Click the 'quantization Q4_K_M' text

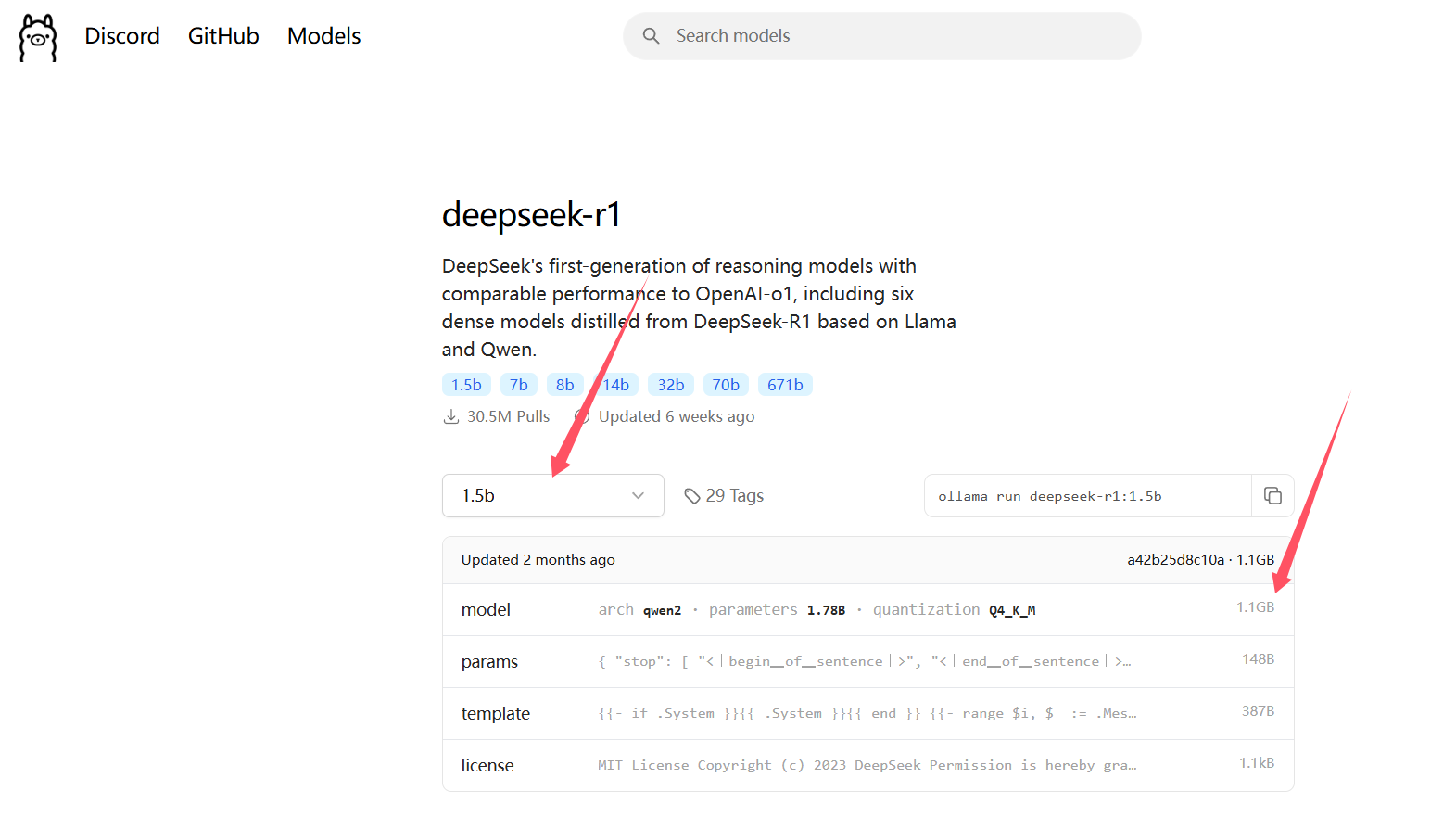click(x=954, y=609)
